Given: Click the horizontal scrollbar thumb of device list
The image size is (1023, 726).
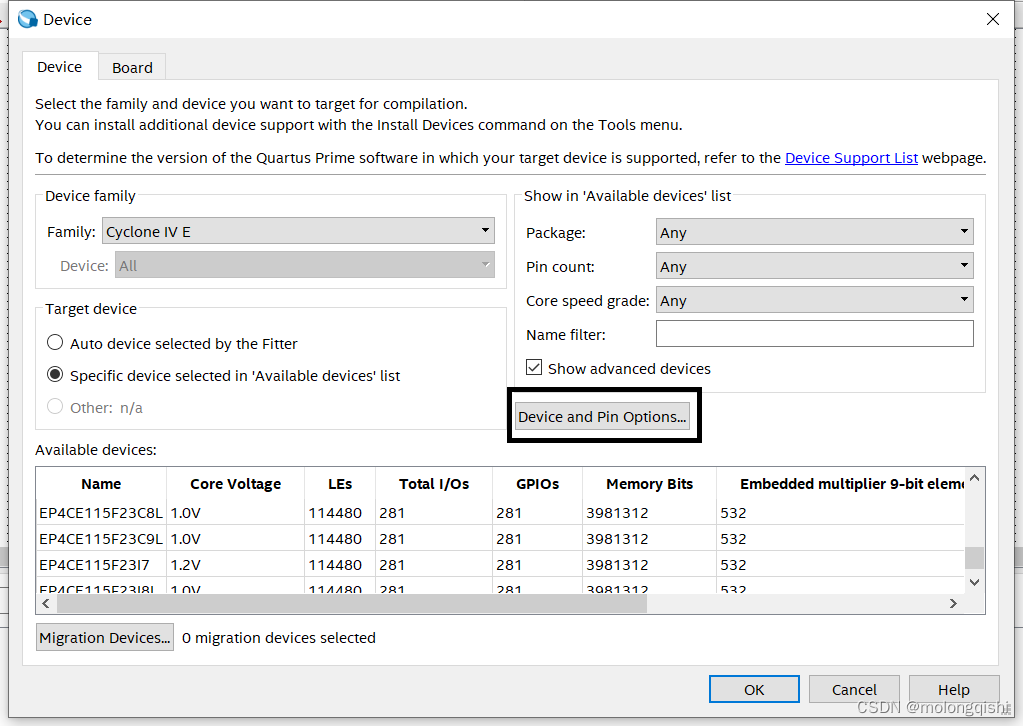Looking at the screenshot, I should [352, 603].
